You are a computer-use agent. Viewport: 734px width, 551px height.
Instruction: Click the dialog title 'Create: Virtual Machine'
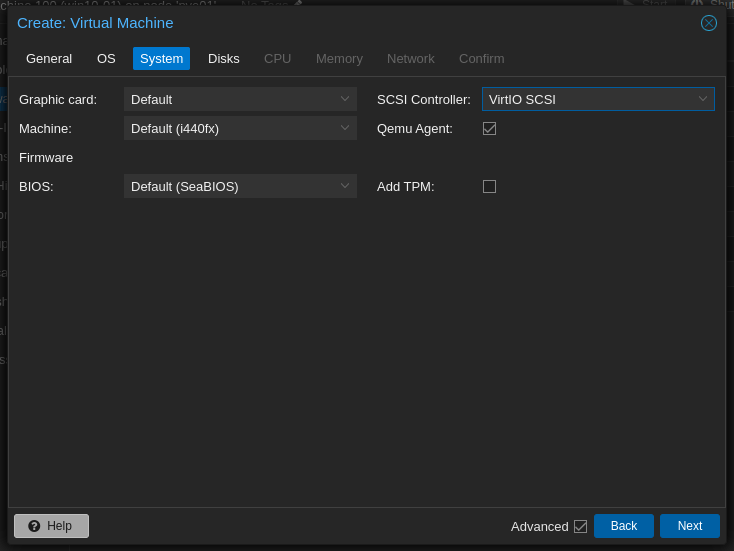point(95,23)
